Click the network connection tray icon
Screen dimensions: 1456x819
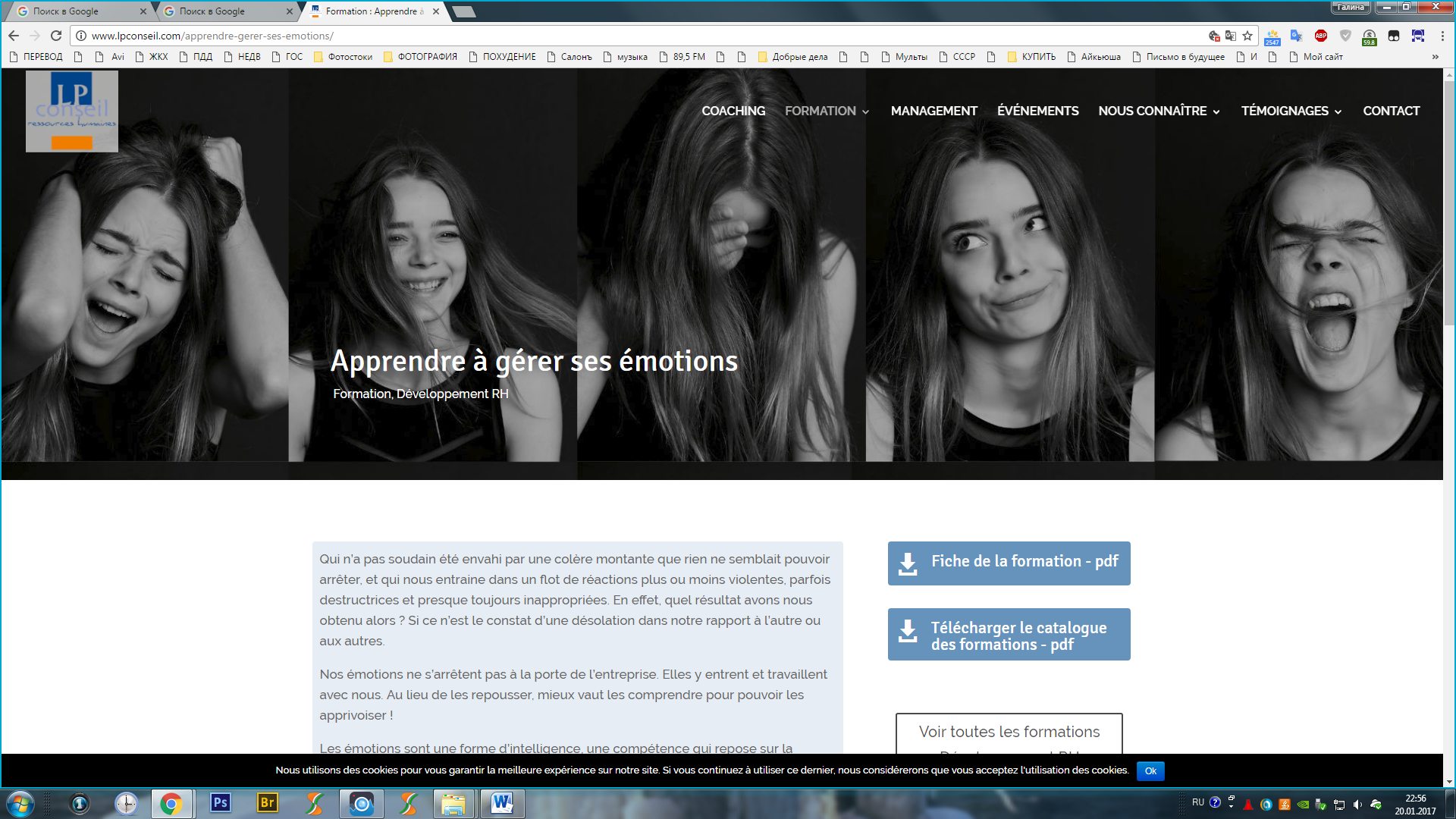pyautogui.click(x=1339, y=805)
